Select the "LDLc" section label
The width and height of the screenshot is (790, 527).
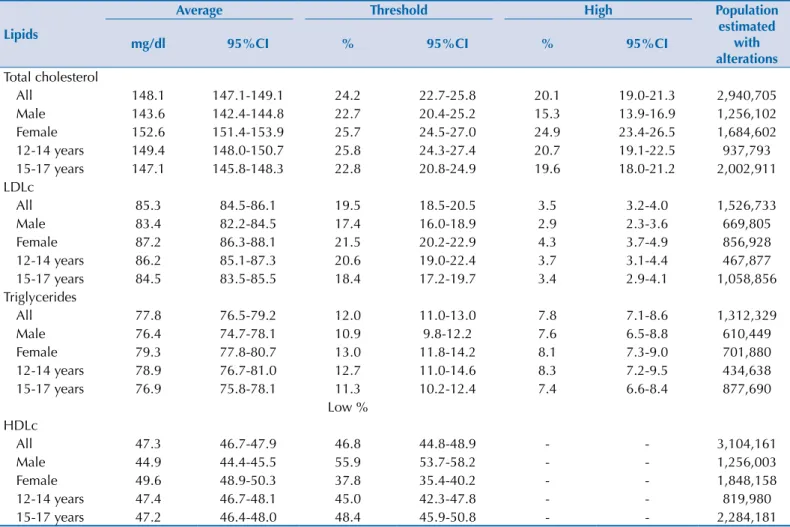click(19, 187)
